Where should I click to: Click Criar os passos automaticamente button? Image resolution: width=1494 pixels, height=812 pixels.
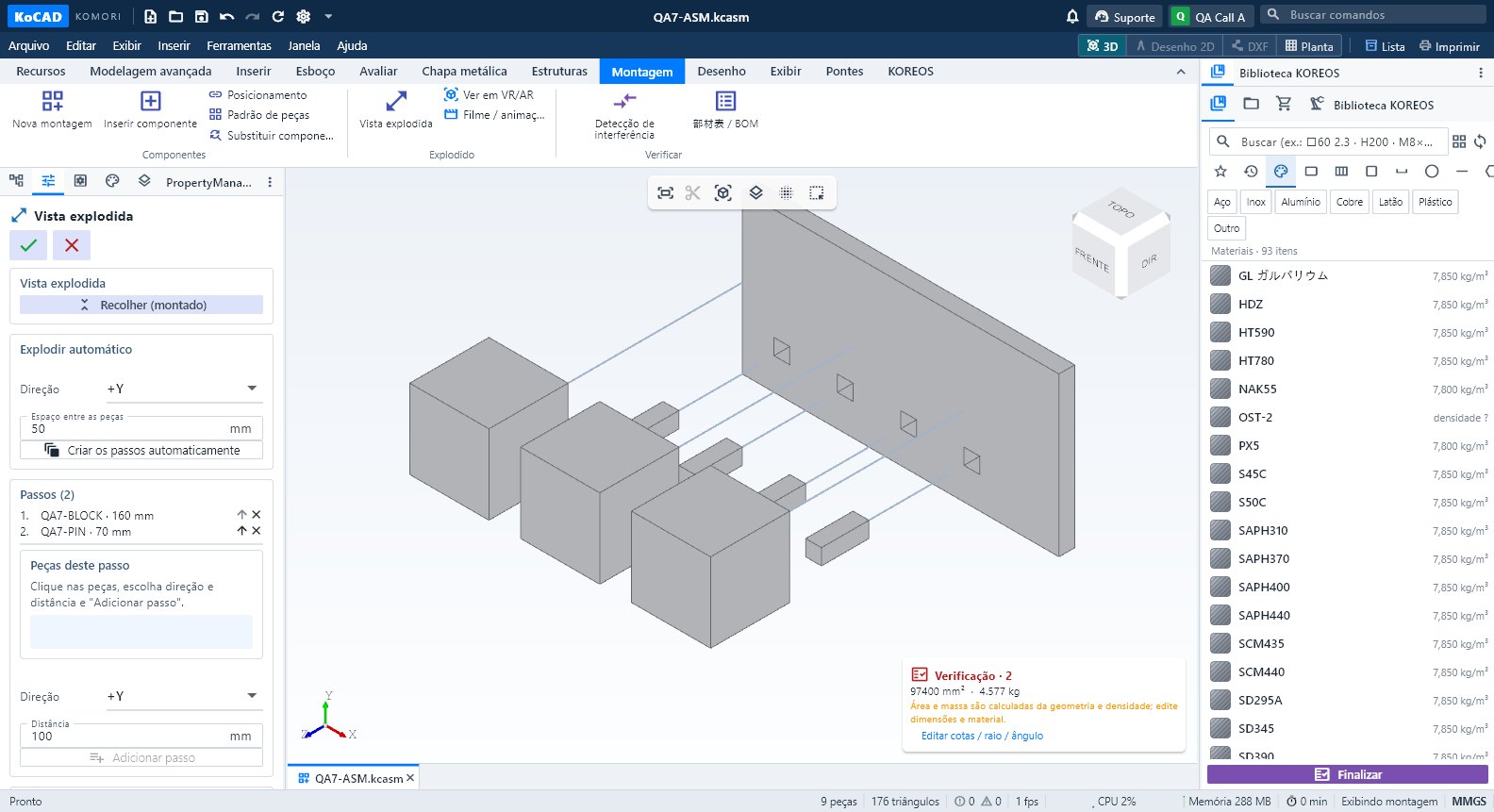141,451
